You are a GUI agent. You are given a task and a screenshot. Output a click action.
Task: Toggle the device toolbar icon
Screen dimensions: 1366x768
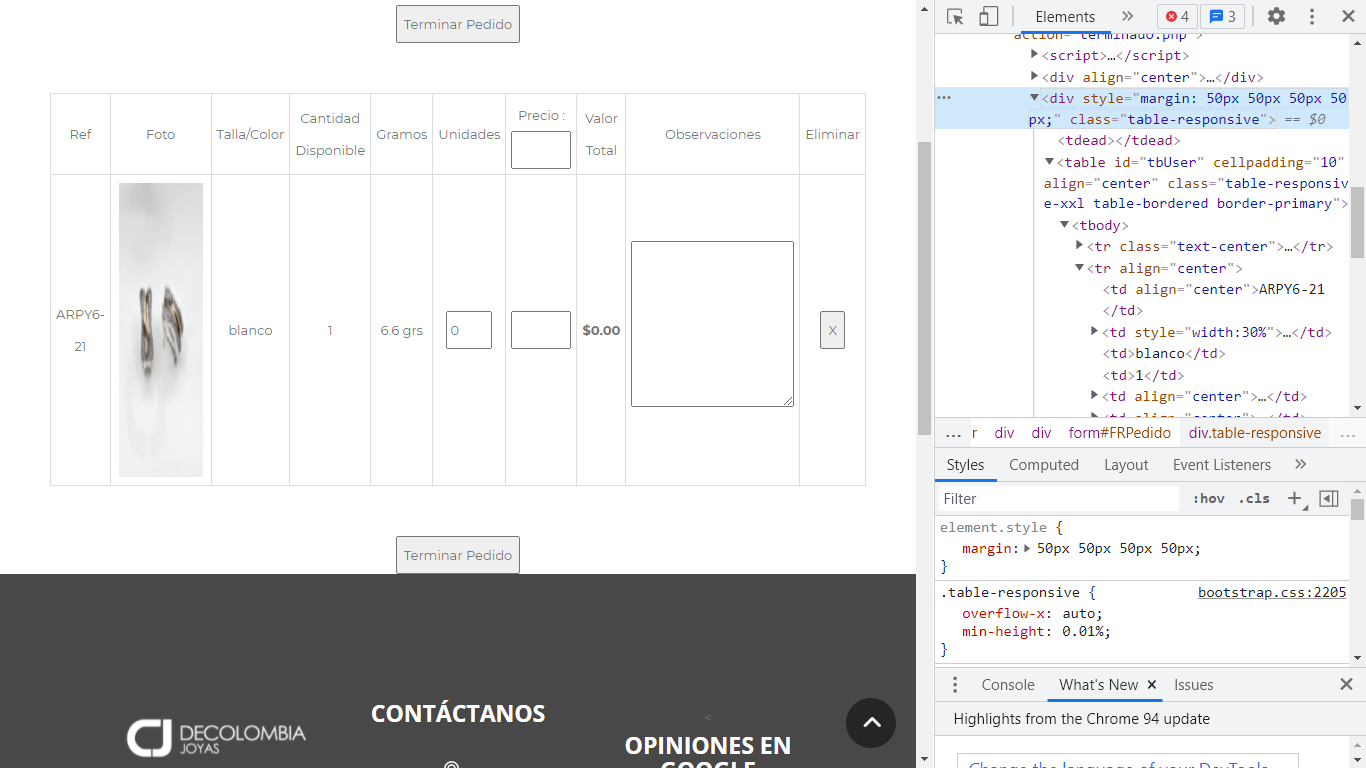click(988, 16)
